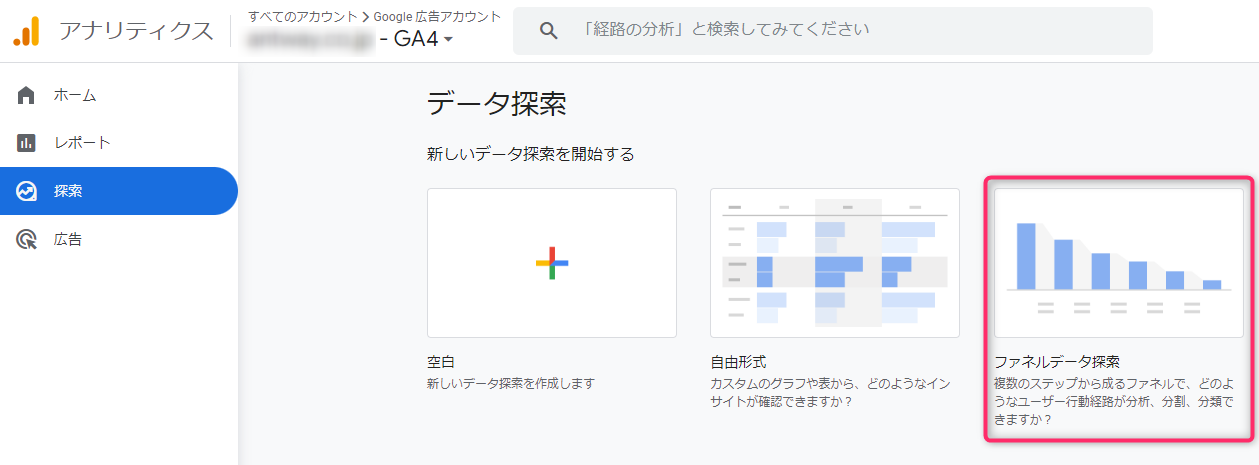Open the レポート menu label
The width and height of the screenshot is (1259, 465).
82,143
